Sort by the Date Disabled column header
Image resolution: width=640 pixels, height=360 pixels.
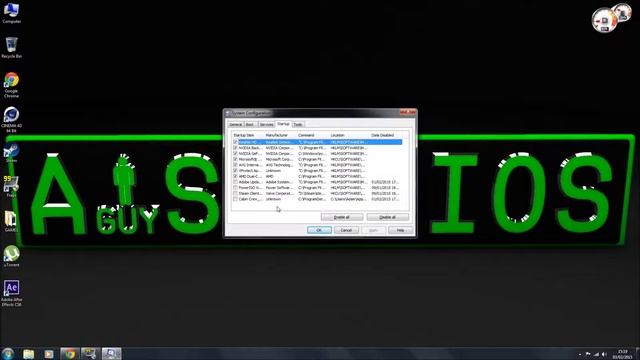[x=386, y=135]
